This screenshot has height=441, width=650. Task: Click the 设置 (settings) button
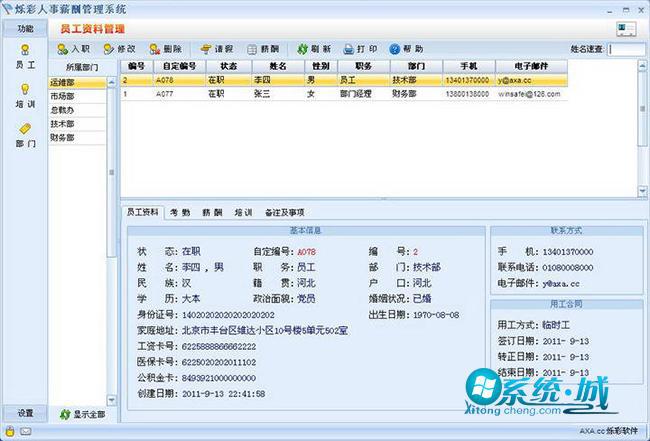[x=25, y=414]
